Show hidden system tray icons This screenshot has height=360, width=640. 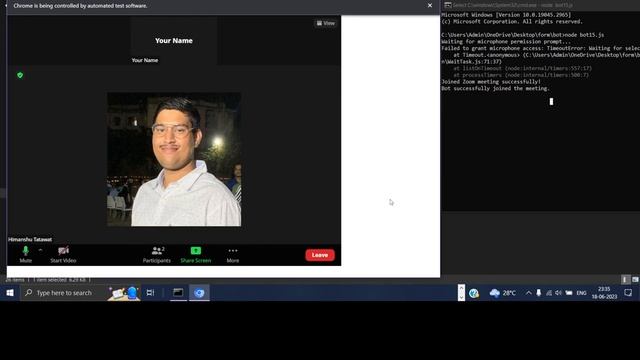point(529,293)
